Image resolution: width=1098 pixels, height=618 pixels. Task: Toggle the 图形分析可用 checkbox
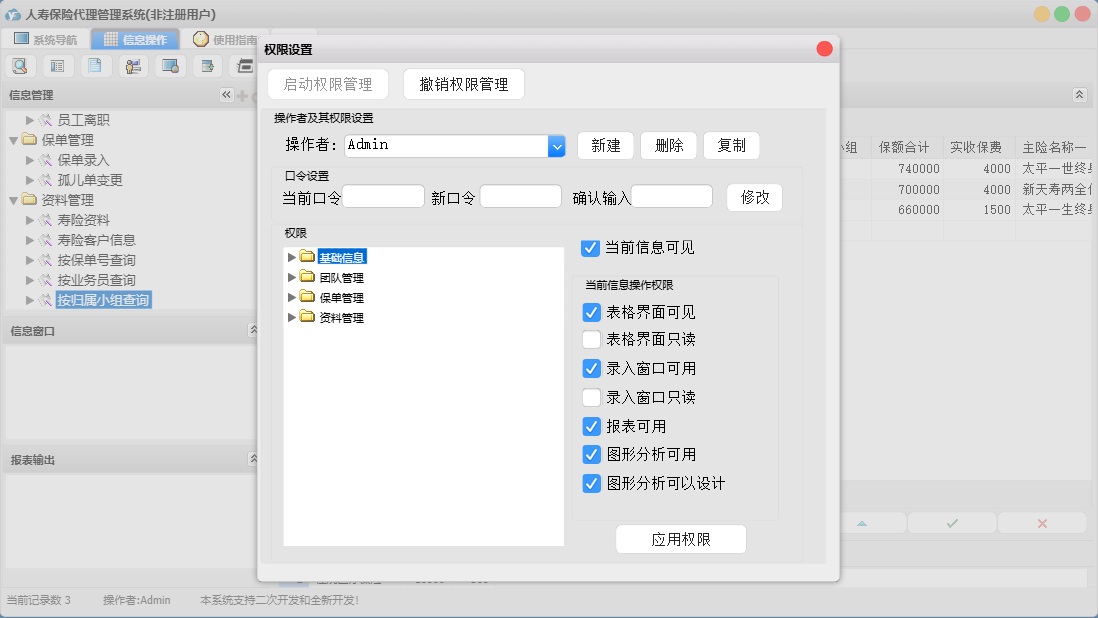coord(592,455)
